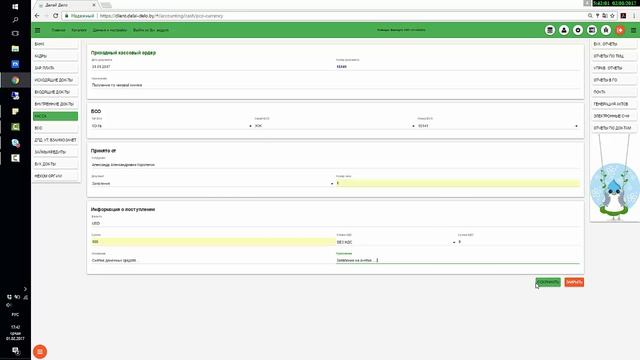
Task: Reload the page with browser refresh icon
Action: (56, 16)
